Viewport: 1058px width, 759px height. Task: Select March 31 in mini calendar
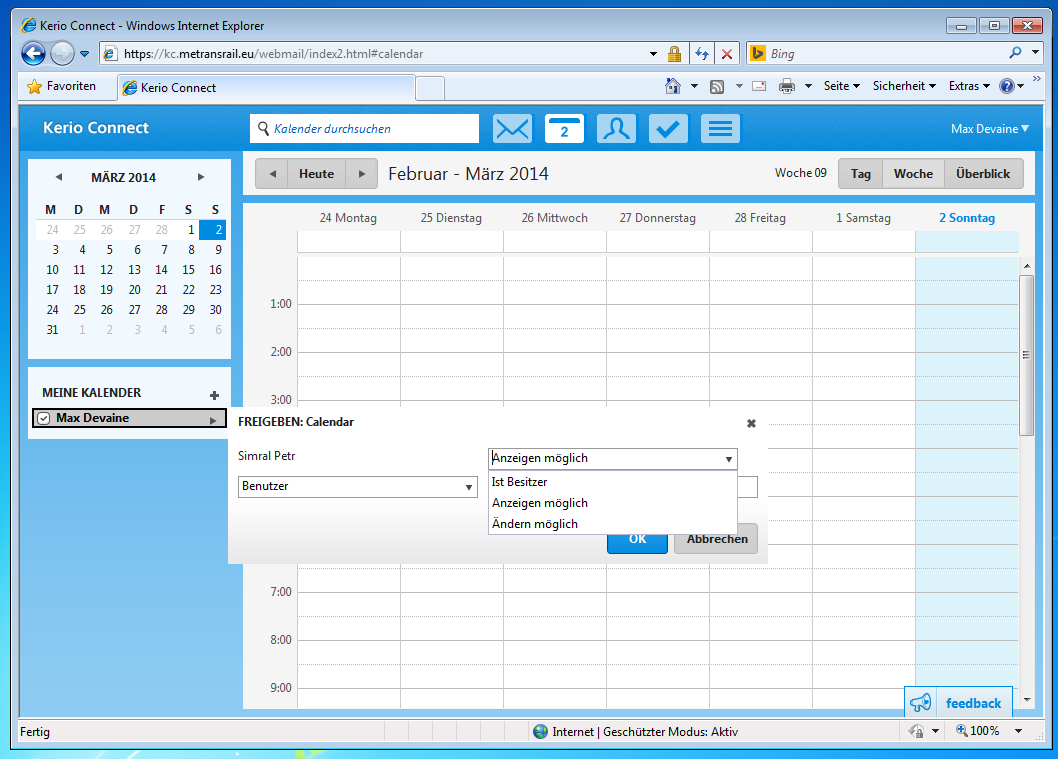click(52, 330)
